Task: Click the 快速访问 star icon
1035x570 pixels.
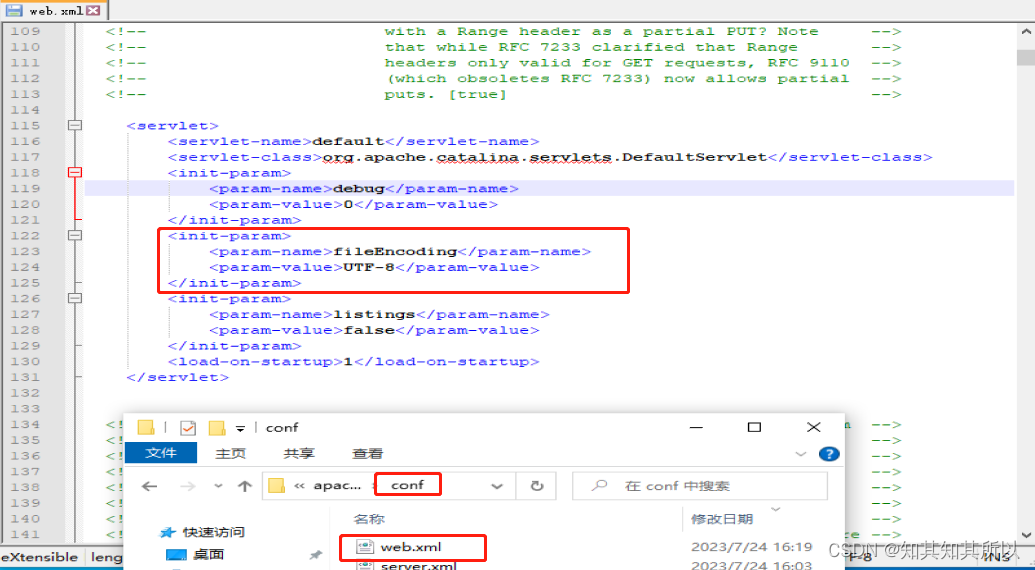Action: point(170,532)
